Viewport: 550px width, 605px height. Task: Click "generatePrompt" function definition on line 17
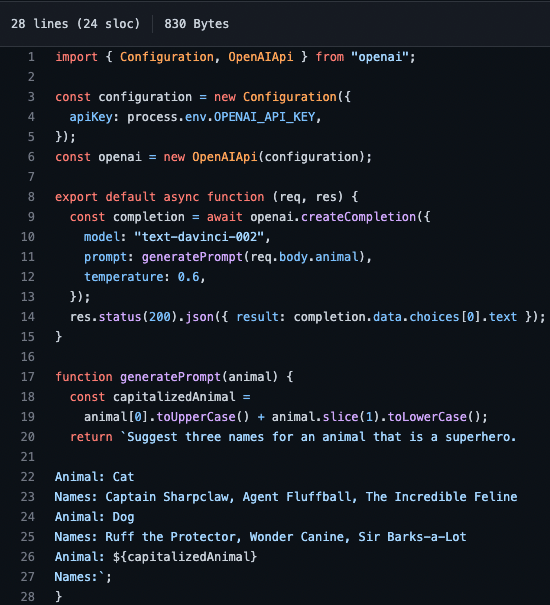(x=171, y=377)
